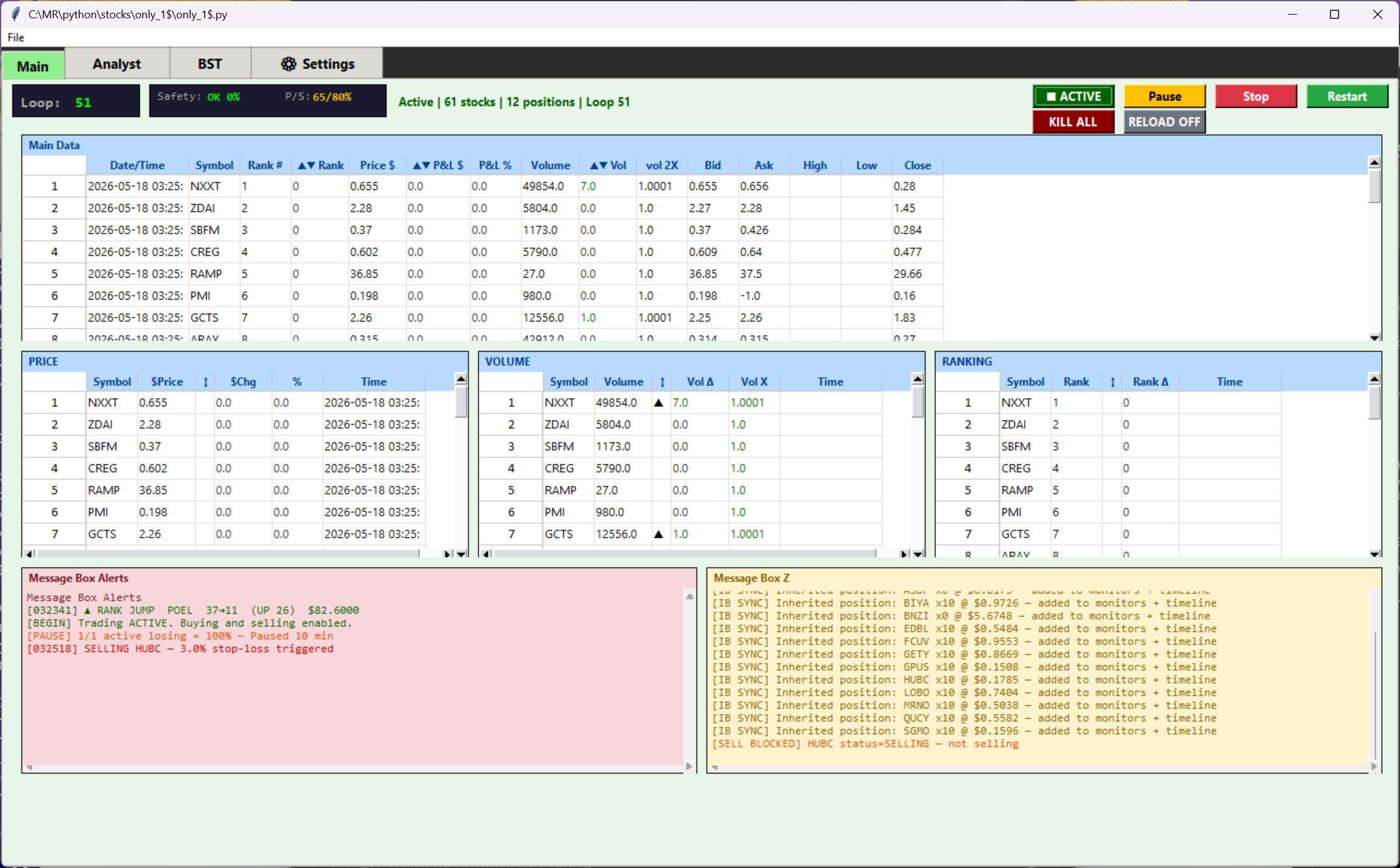Viewport: 1400px width, 868px height.
Task: Click the Loop counter display
Action: [76, 101]
